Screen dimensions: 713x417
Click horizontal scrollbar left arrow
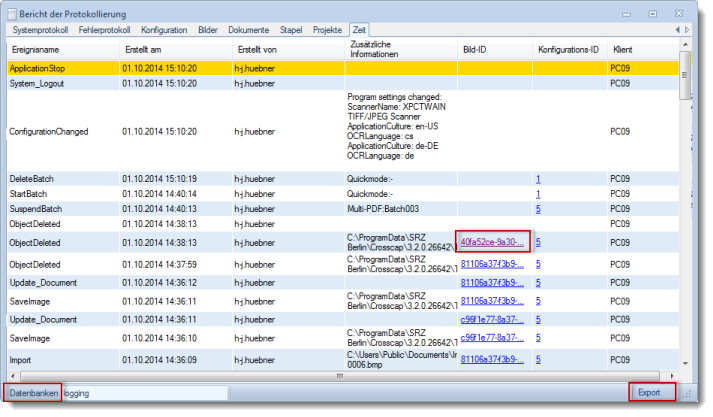[11, 375]
